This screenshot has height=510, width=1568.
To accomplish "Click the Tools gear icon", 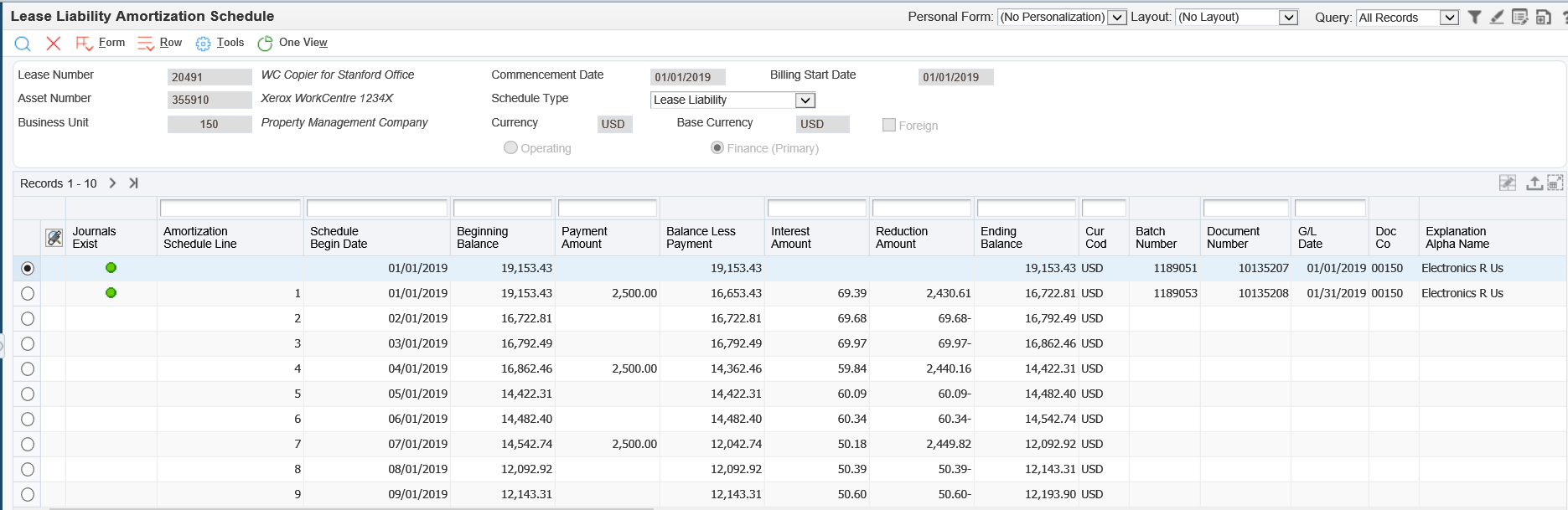I will tap(203, 44).
